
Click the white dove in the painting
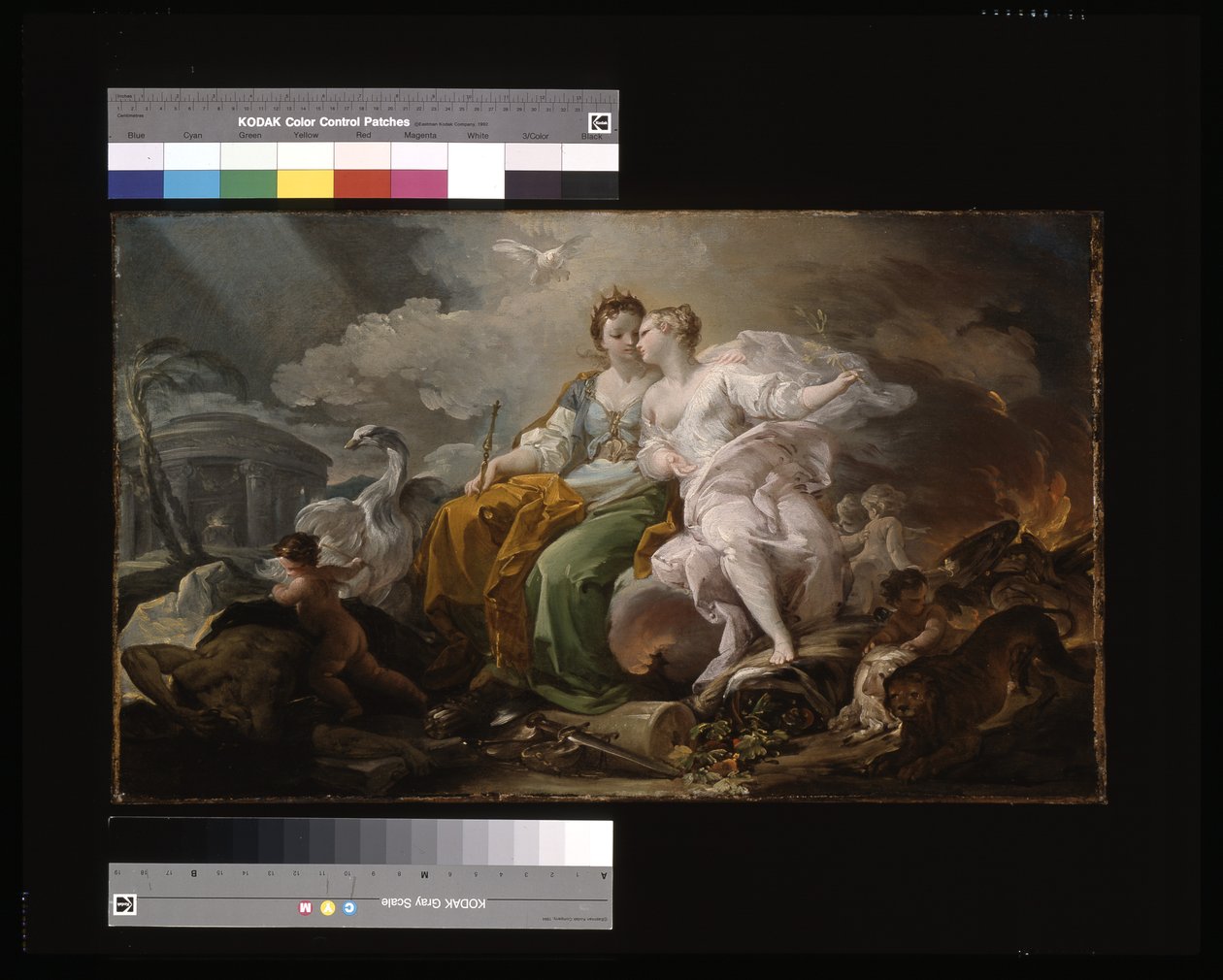pos(539,258)
